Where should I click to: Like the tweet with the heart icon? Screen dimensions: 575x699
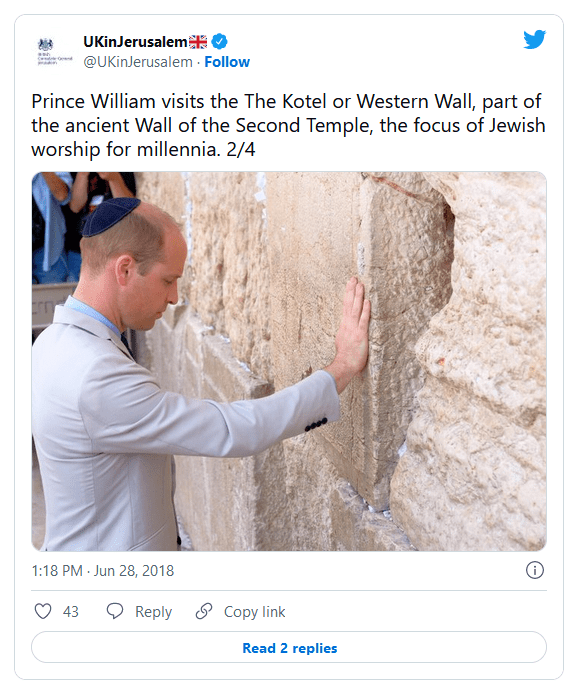click(43, 611)
